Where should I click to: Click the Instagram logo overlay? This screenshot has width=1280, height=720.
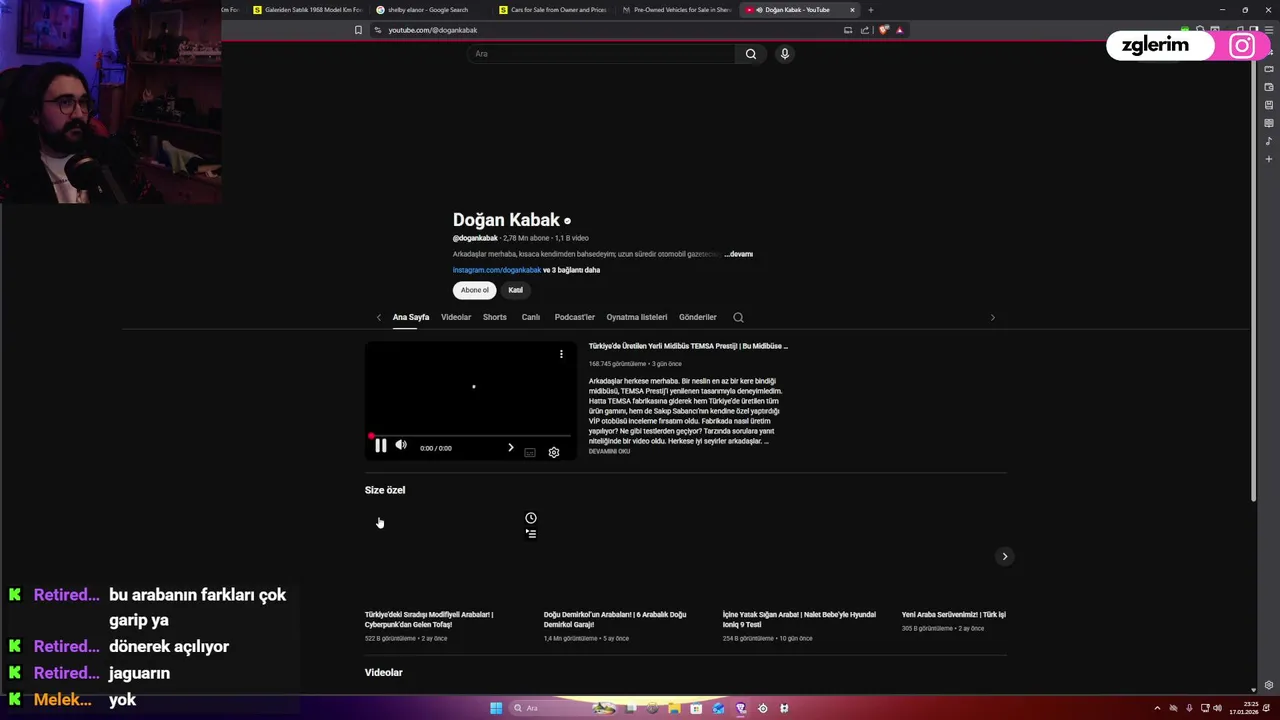[1242, 46]
